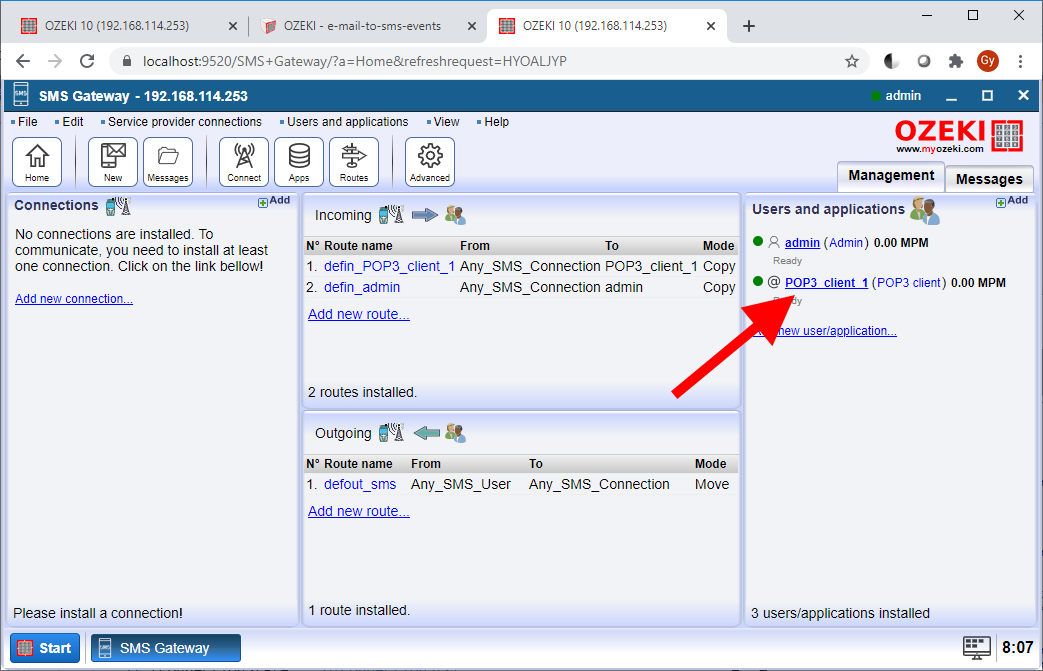Image resolution: width=1043 pixels, height=671 pixels.
Task: Go back in the browser
Action: point(23,61)
